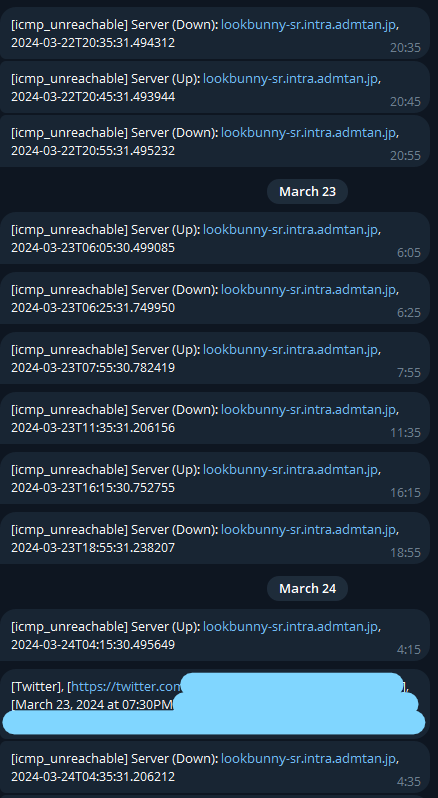The width and height of the screenshot is (438, 798).
Task: Click the 6:05 message timestamp
Action: tap(409, 252)
